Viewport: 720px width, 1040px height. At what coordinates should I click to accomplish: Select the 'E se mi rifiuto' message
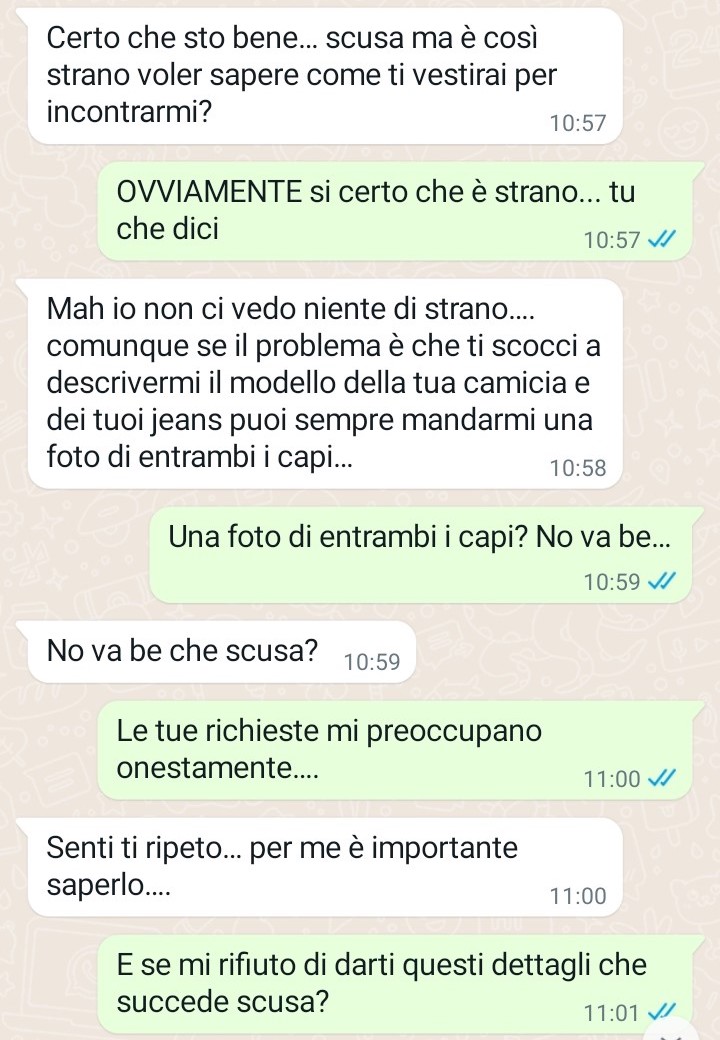tap(395, 984)
